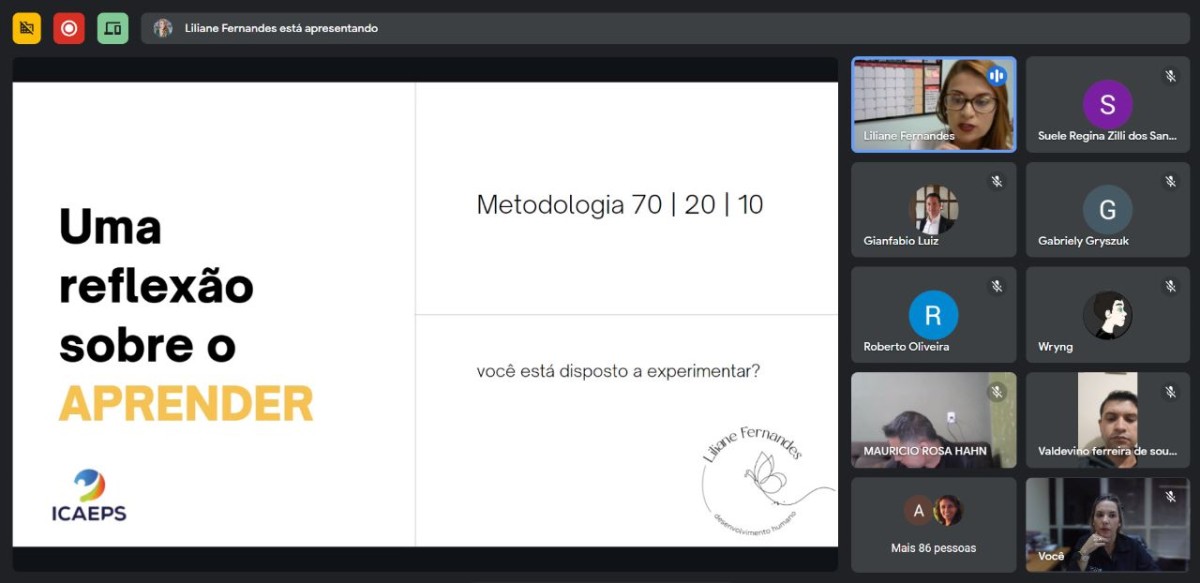Click Liliane Fernandes's small avatar in presenter bar

tap(163, 28)
